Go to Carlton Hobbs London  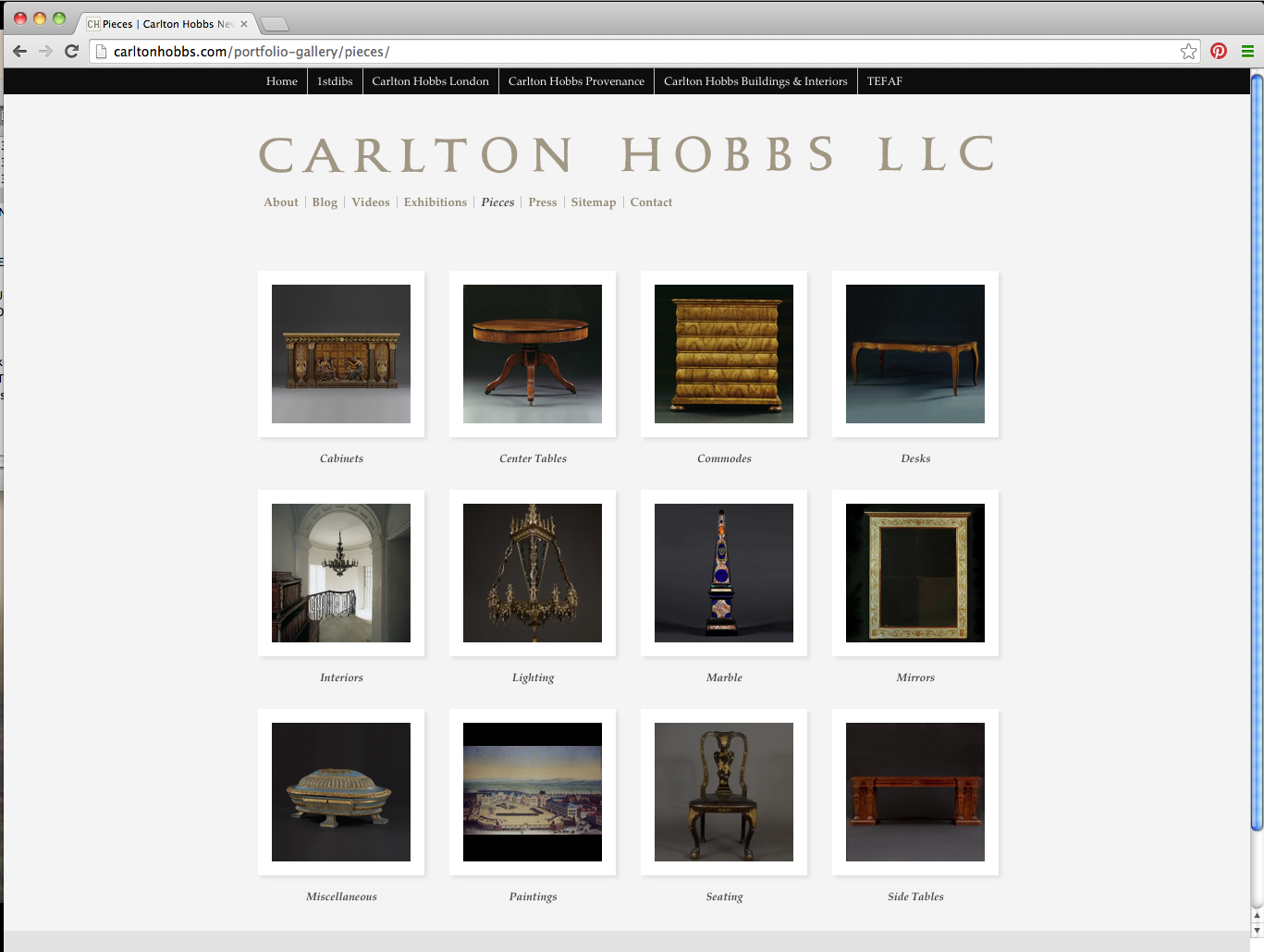coord(431,81)
